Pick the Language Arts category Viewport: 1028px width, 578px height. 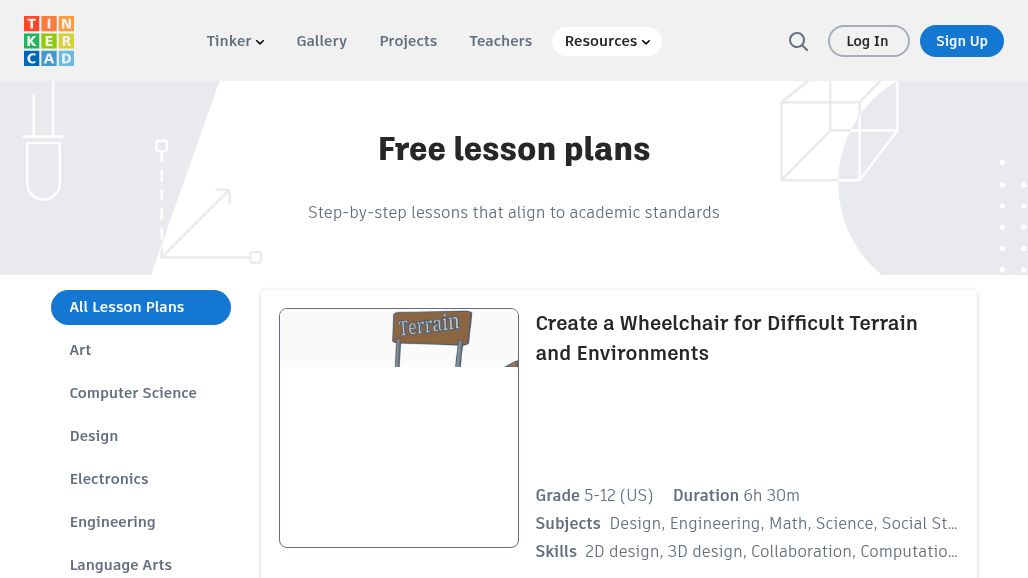click(x=121, y=565)
